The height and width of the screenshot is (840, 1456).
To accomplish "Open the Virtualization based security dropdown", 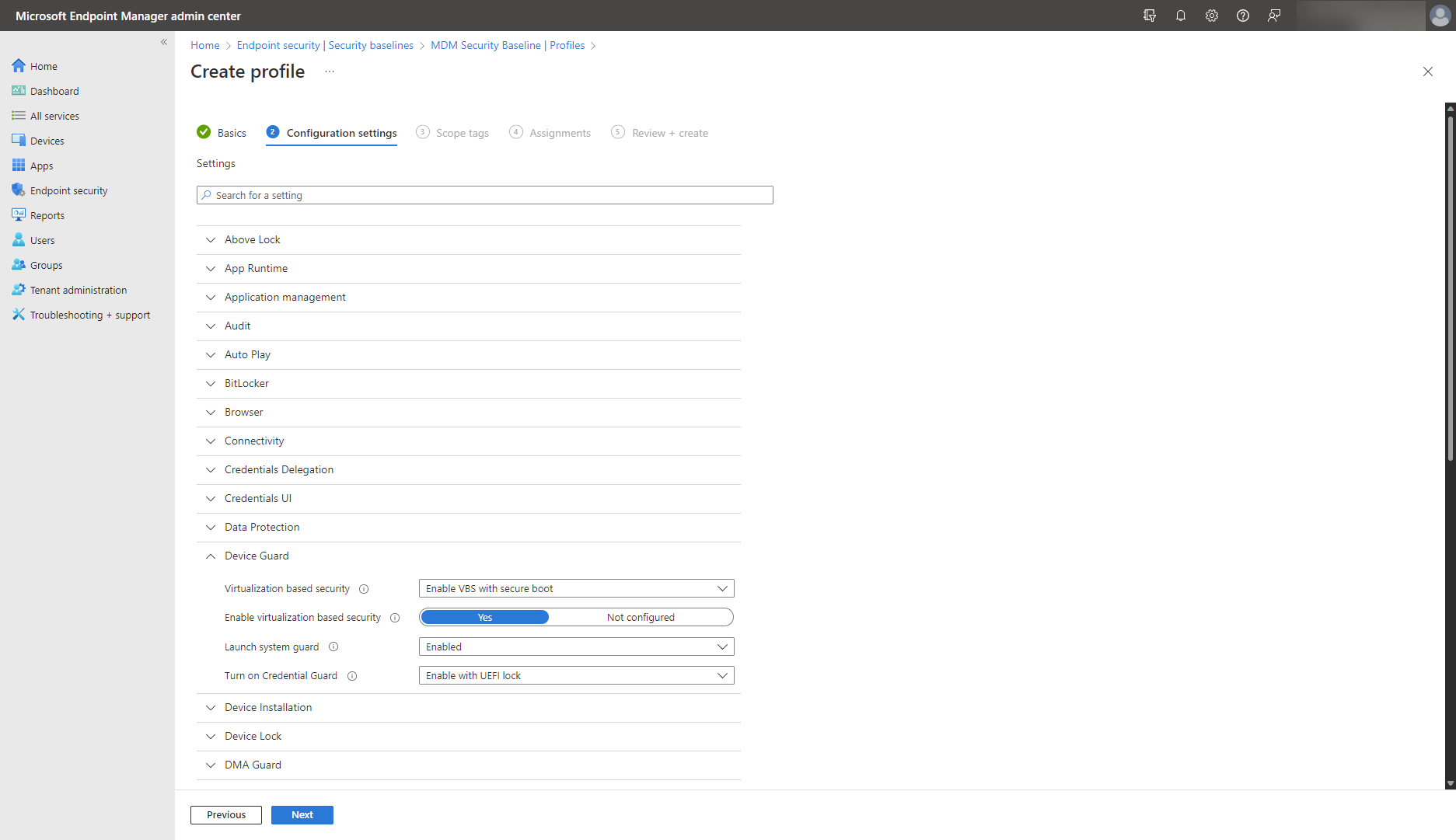I will (576, 588).
